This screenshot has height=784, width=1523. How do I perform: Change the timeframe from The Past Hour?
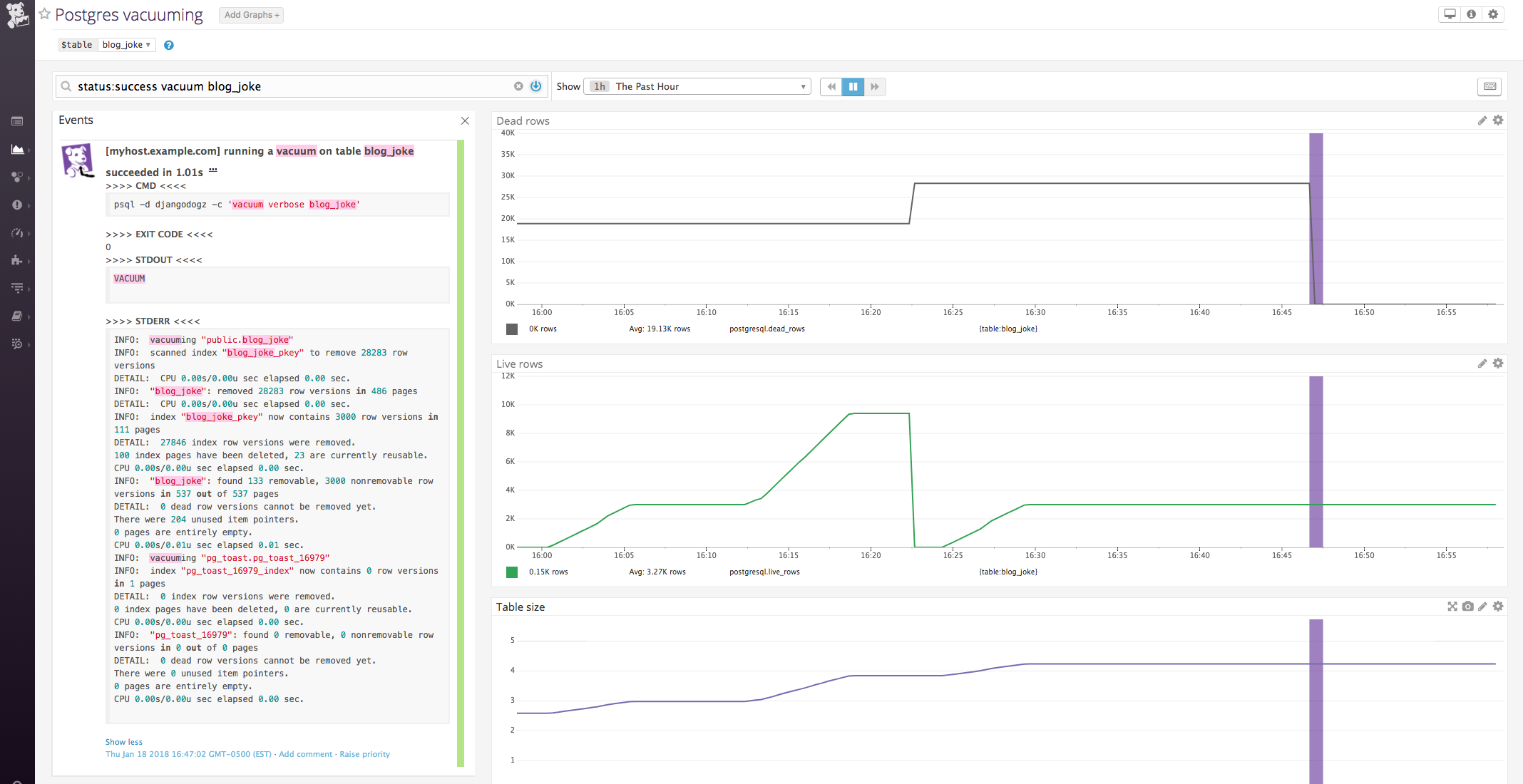697,86
